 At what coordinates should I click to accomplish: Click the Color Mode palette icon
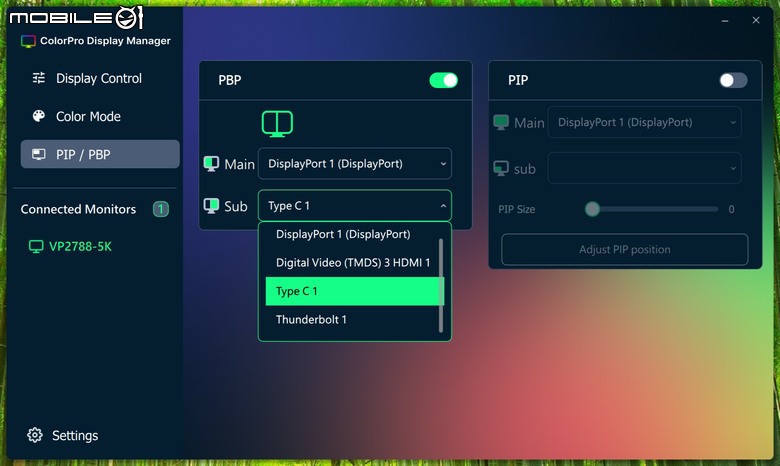(38, 116)
